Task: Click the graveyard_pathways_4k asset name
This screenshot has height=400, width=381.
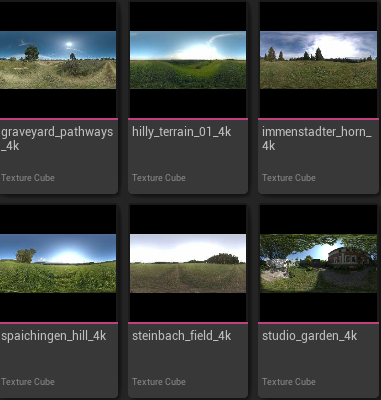Action: [x=57, y=139]
